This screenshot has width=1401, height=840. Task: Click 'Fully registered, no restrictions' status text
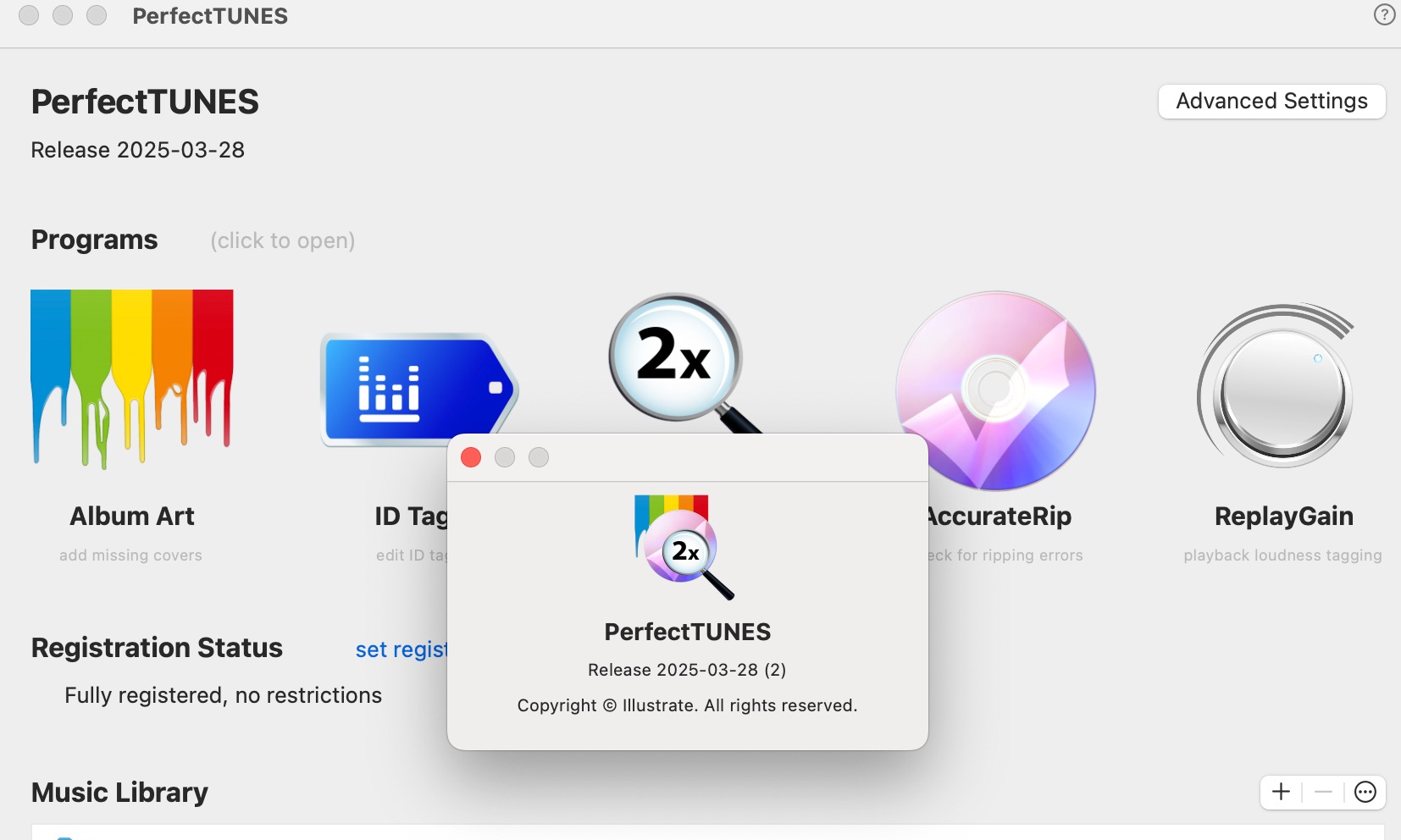223,695
